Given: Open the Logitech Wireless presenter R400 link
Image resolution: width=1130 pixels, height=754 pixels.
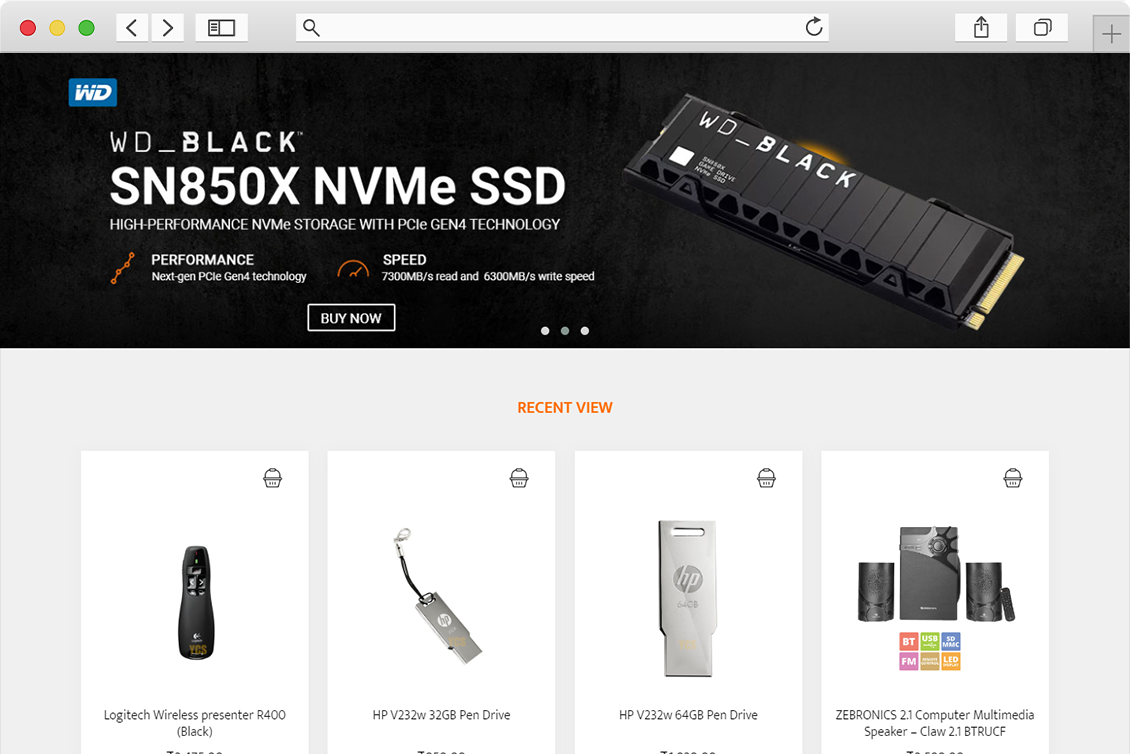Looking at the screenshot, I should click(x=195, y=723).
